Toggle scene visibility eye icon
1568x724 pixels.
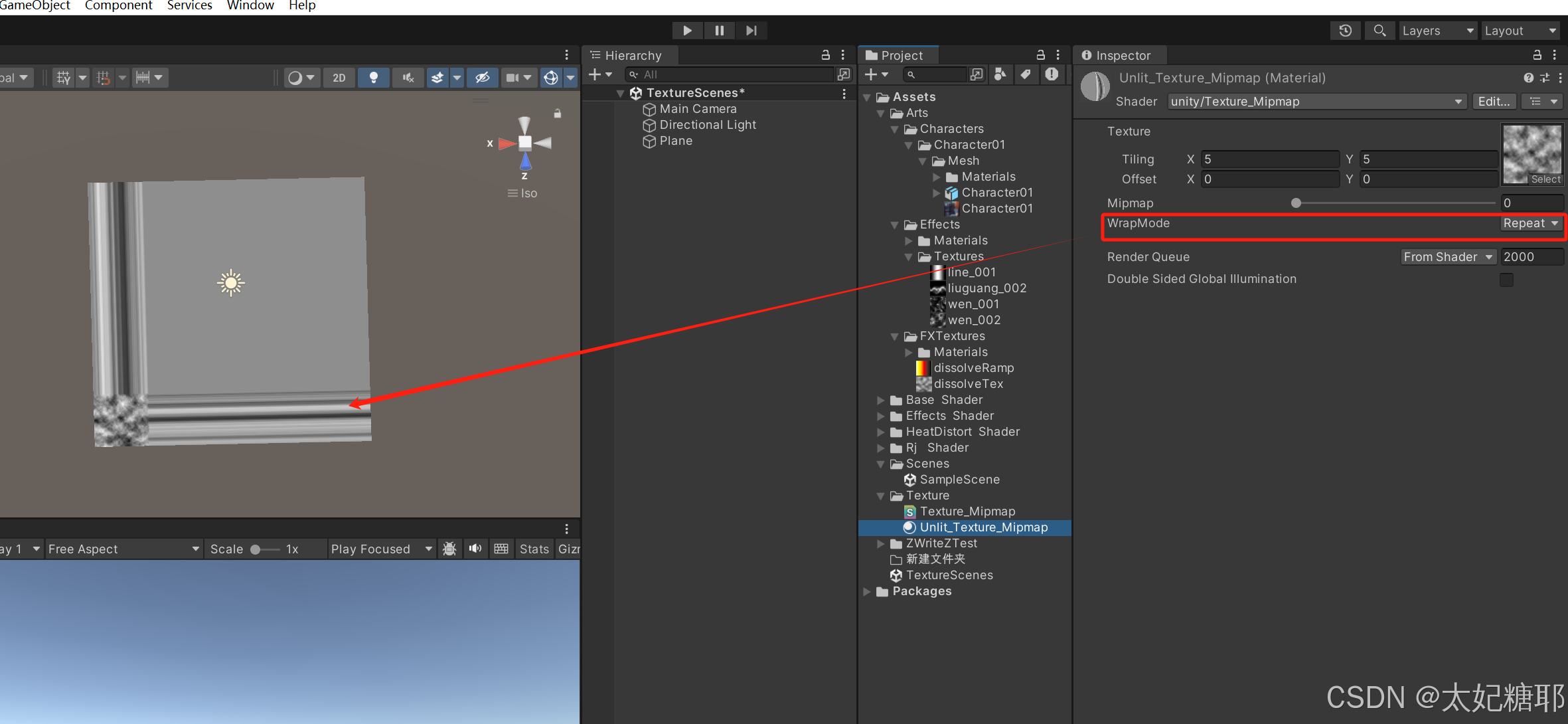click(483, 78)
